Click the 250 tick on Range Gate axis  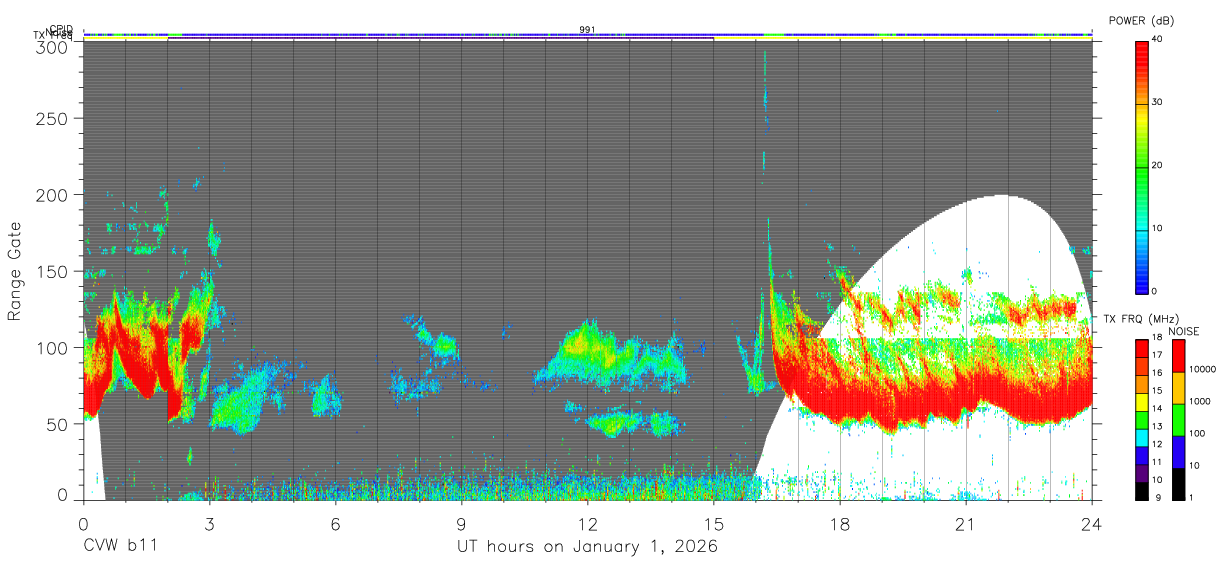(x=53, y=118)
